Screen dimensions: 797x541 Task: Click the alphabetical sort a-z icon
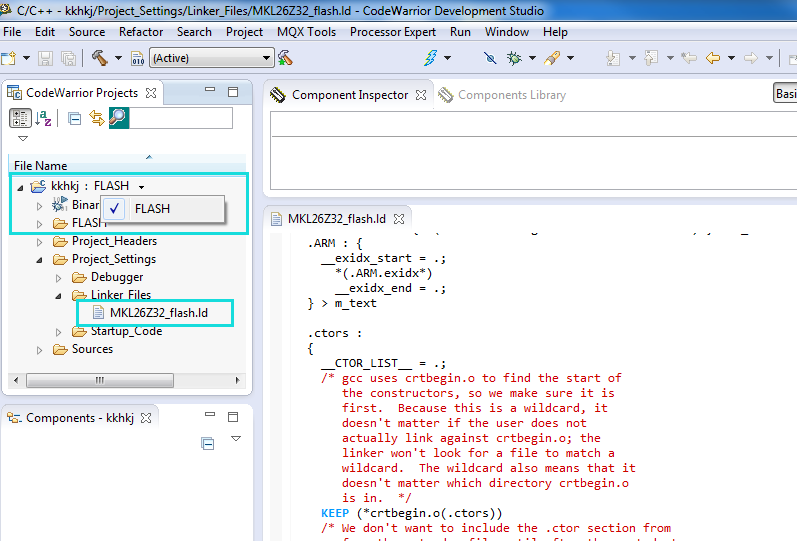(44, 118)
